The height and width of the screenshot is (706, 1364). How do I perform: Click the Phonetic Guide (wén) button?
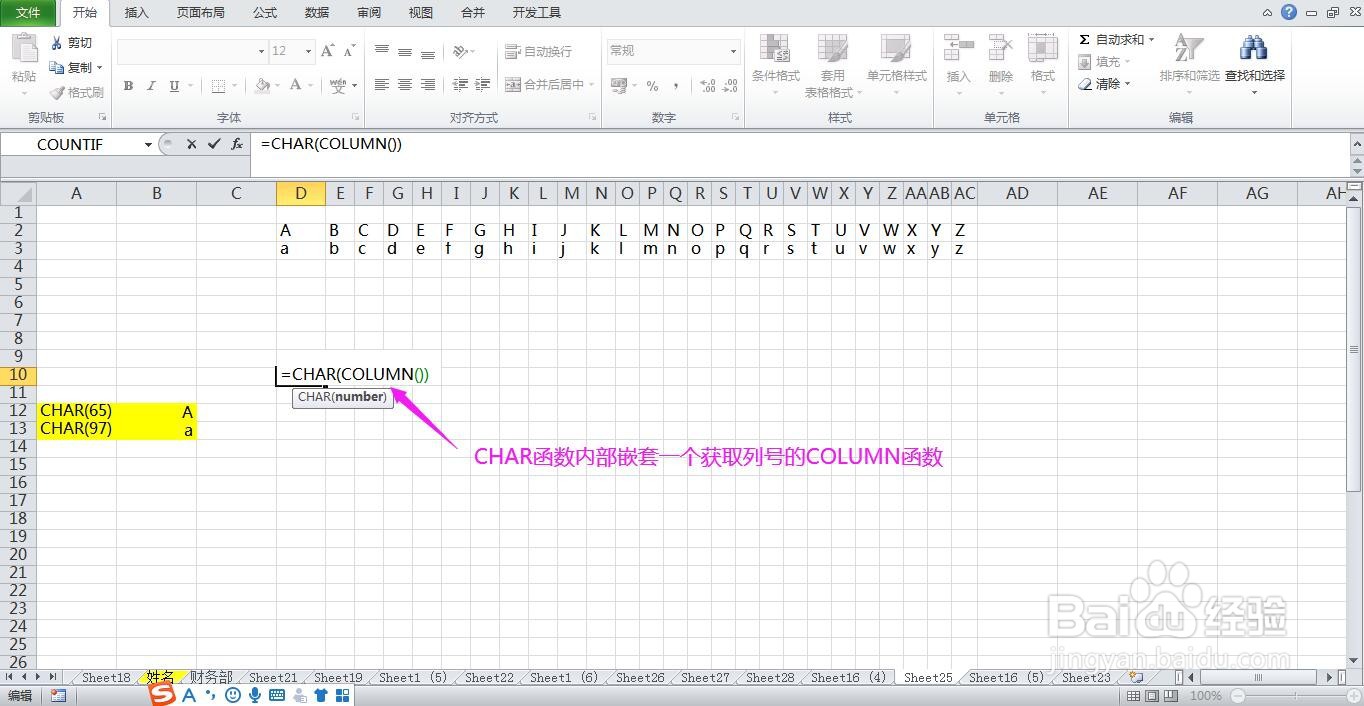(338, 86)
